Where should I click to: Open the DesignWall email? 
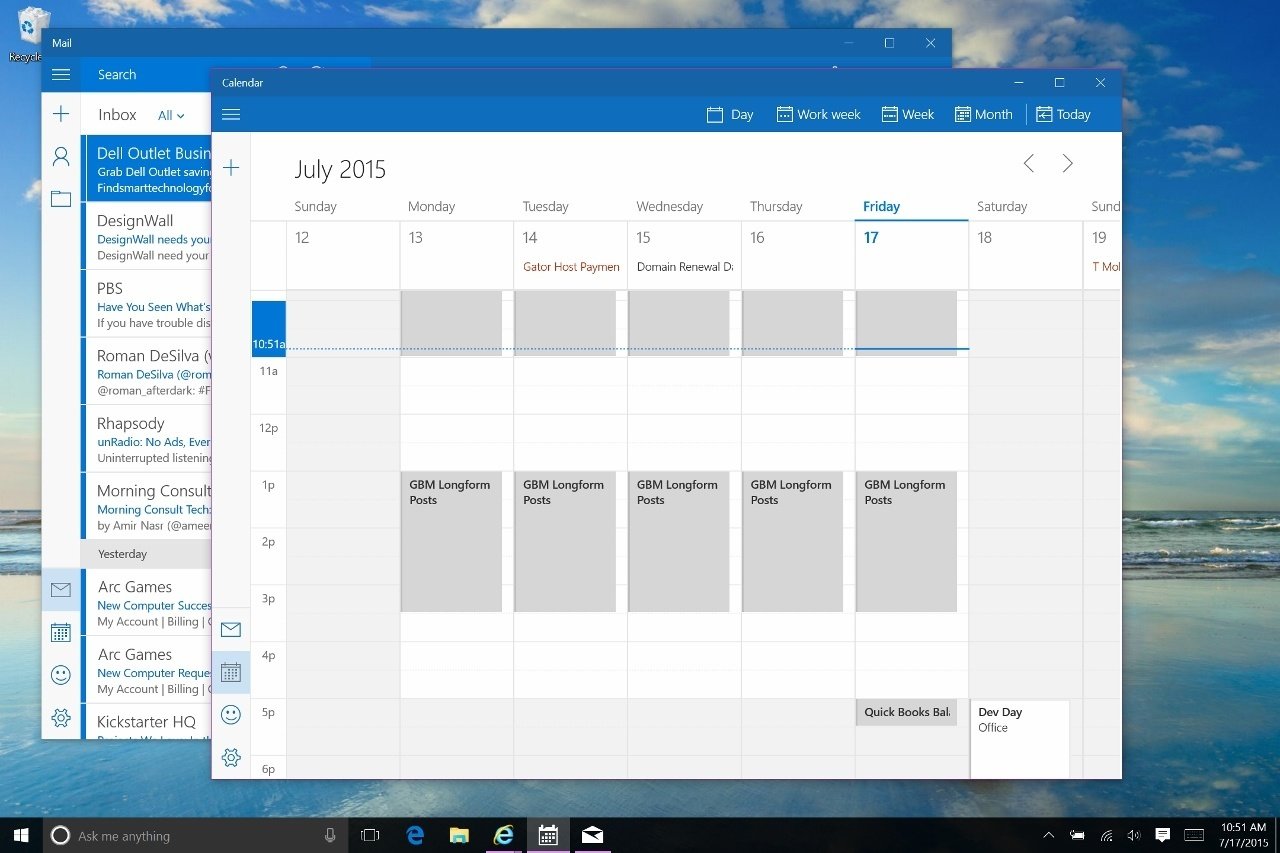click(146, 237)
